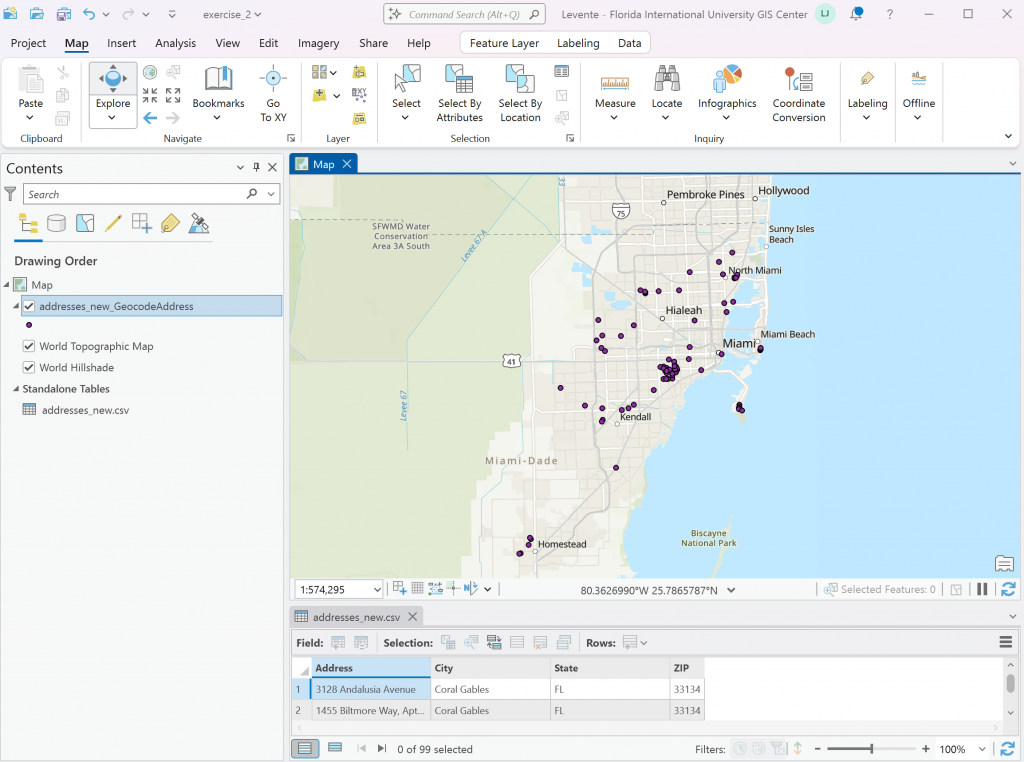Click the Add Graphics Layer icon
Viewport: 1024px width, 762px height.
(x=359, y=118)
